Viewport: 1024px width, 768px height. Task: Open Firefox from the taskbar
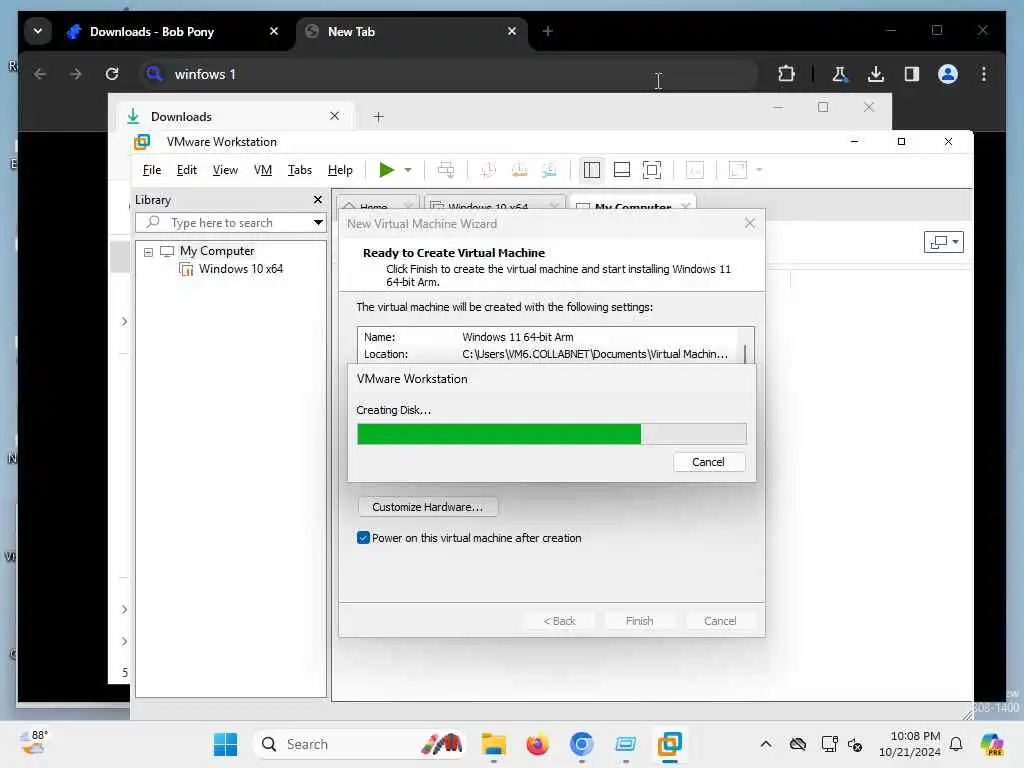click(537, 744)
